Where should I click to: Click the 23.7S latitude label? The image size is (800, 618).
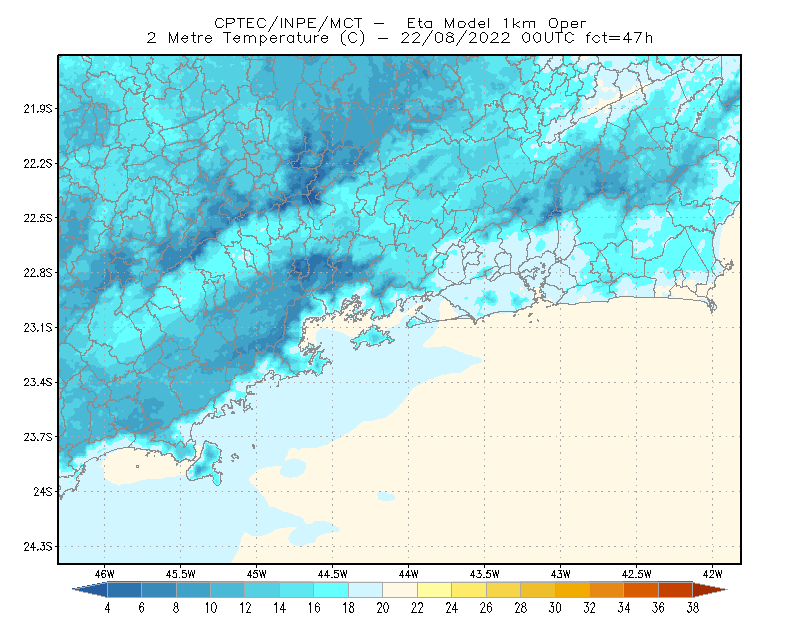pyautogui.click(x=38, y=437)
